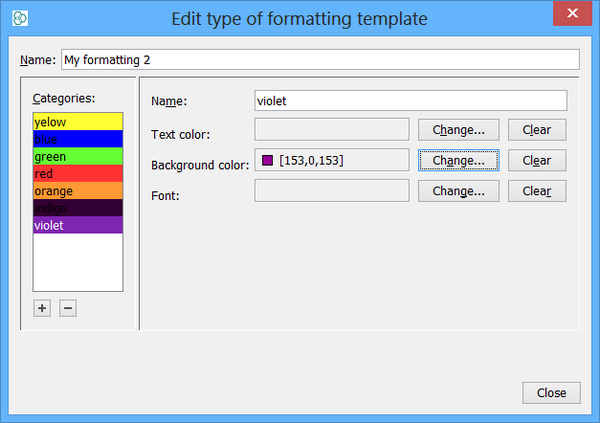Open Change dialog for Text color
The height and width of the screenshot is (423, 600).
[458, 130]
